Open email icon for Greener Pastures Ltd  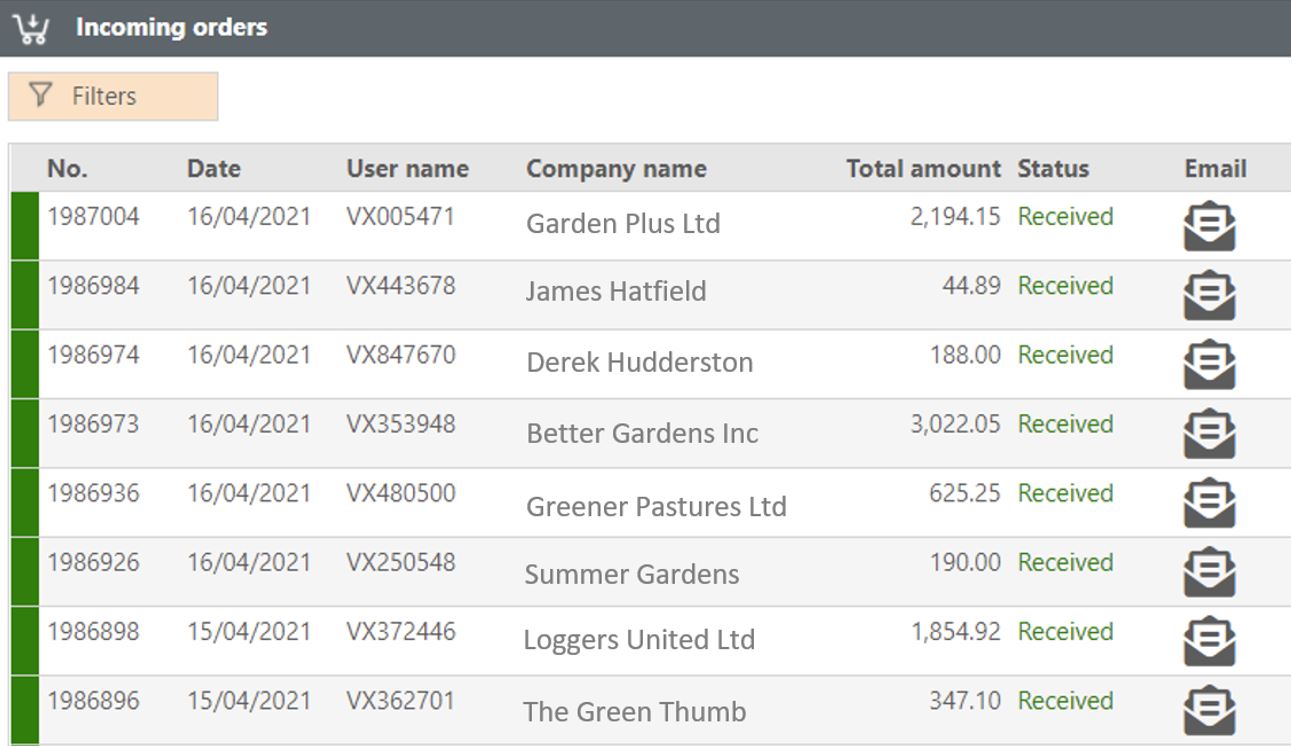click(1209, 502)
